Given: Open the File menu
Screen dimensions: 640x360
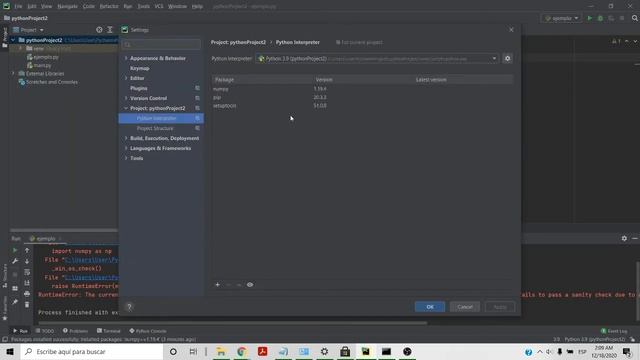Looking at the screenshot, I should [x=18, y=6].
